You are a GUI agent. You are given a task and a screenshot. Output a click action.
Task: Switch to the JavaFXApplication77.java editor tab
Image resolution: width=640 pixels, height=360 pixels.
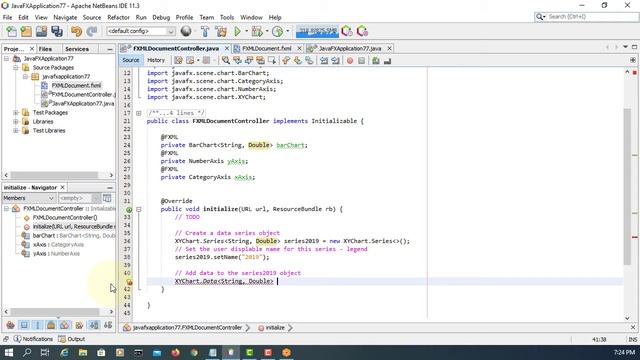pos(350,48)
